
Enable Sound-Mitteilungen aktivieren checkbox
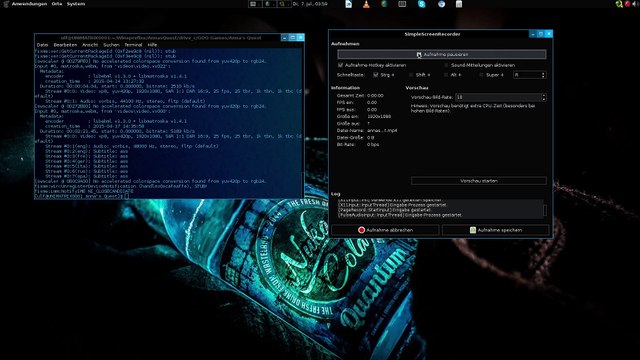point(446,65)
